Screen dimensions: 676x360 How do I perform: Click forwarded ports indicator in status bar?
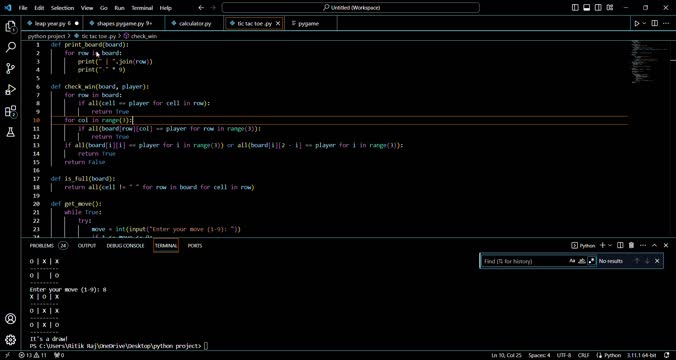click(59, 356)
